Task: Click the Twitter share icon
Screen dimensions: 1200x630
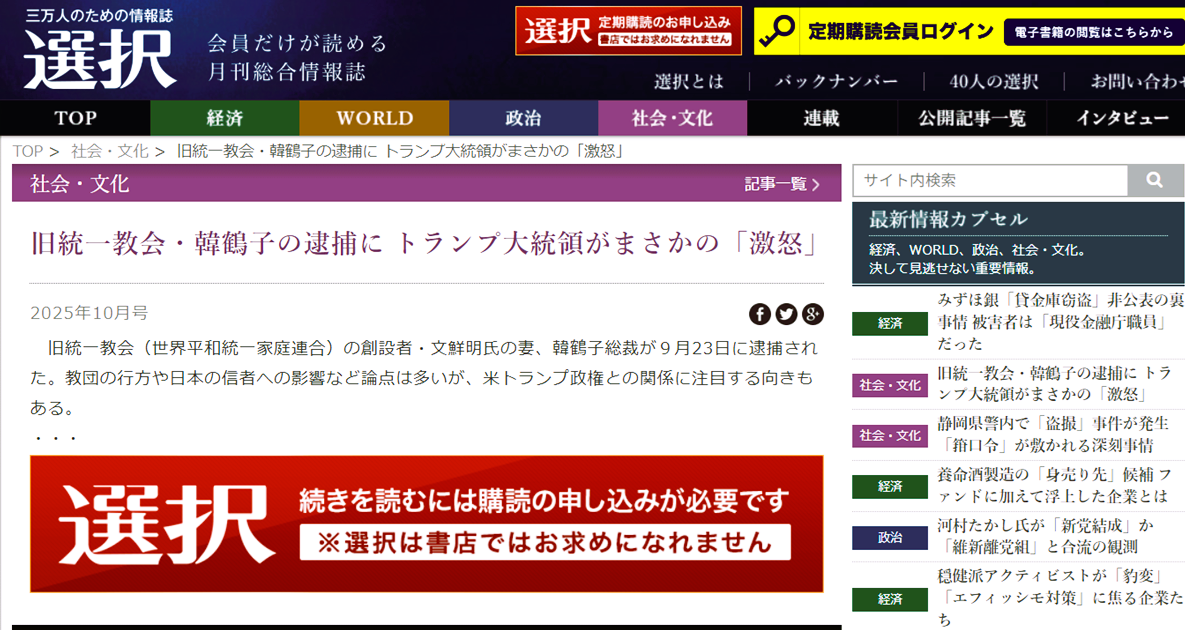Action: 787,314
